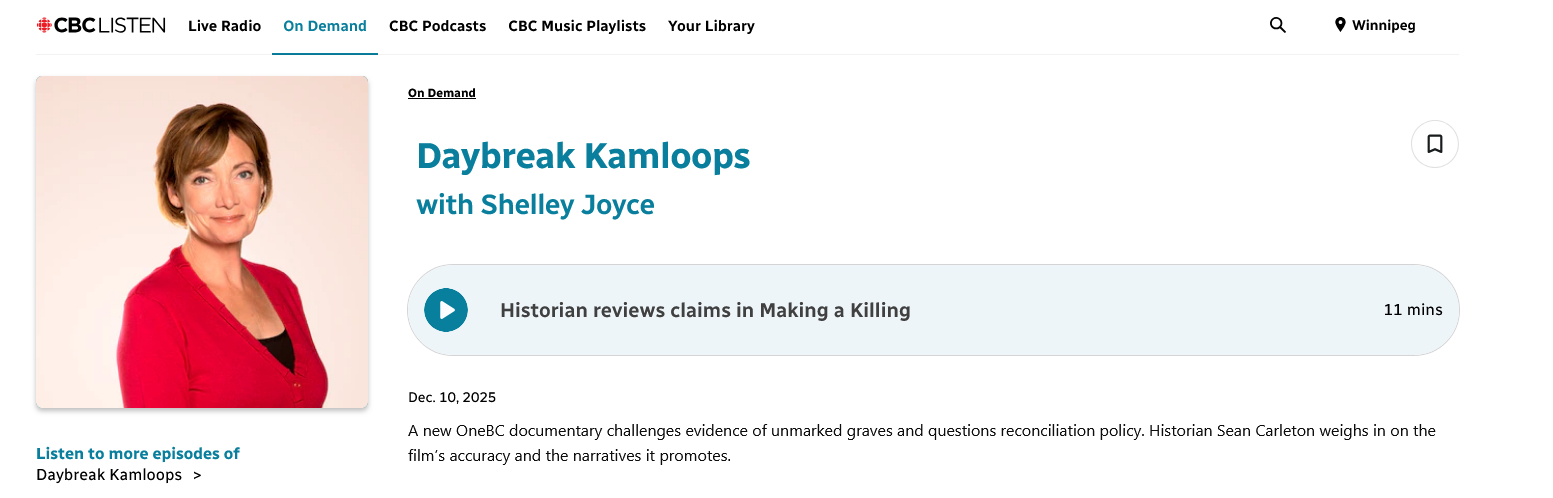The height and width of the screenshot is (498, 1553).
Task: Change the Winnipeg location setting
Action: pyautogui.click(x=1383, y=26)
